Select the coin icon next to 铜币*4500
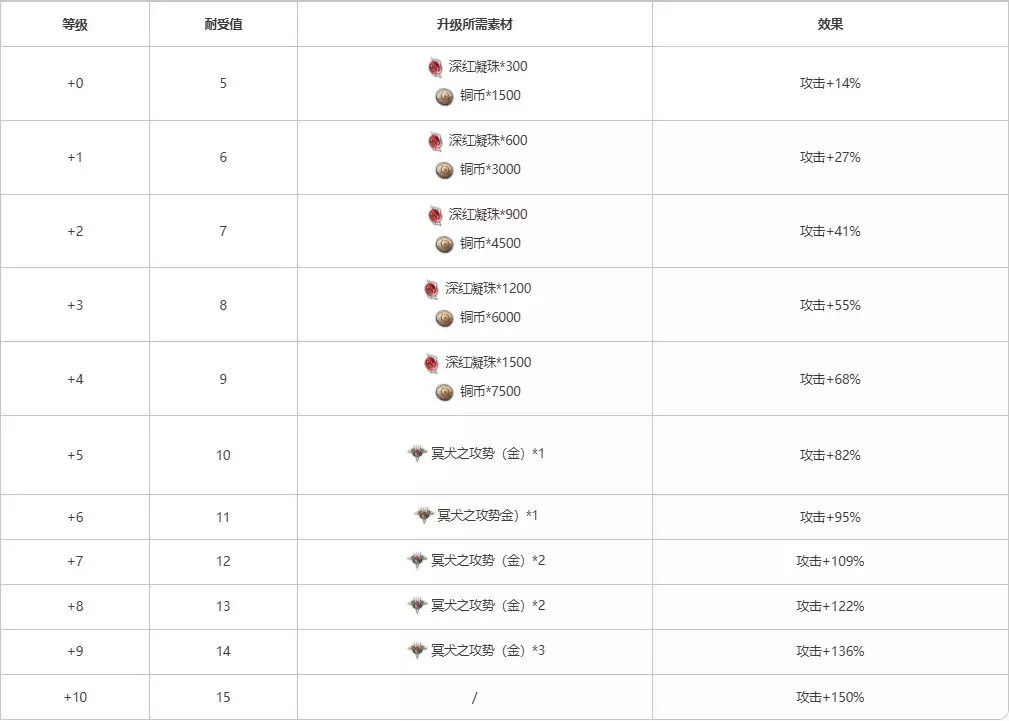Image resolution: width=1009 pixels, height=721 pixels. [445, 244]
